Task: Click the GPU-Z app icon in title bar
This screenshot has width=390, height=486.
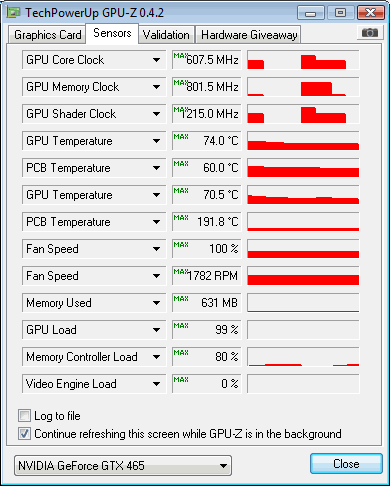Action: coord(14,13)
